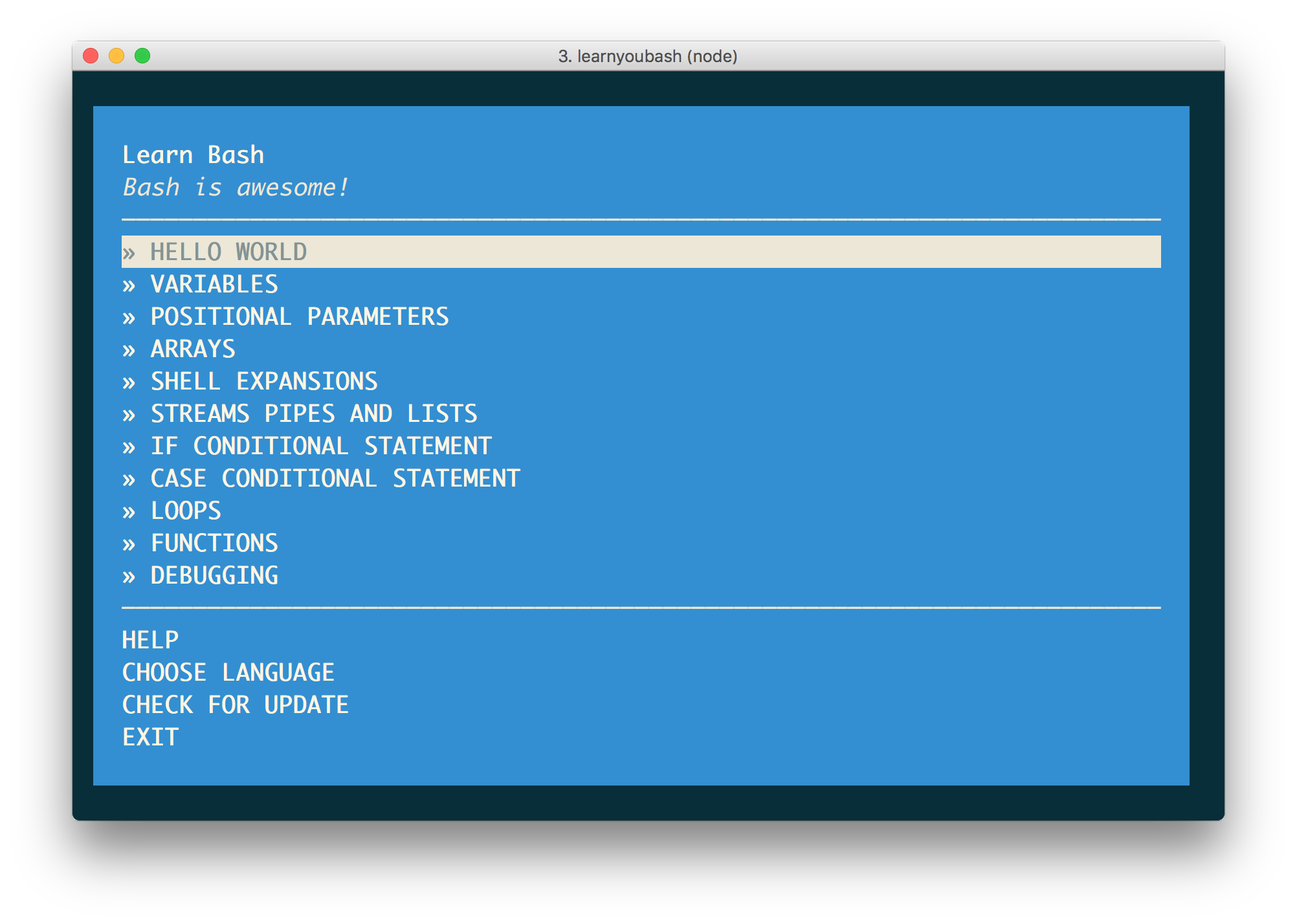Click the yellow minimize window button
Screen dimensions: 1297x924
(x=116, y=56)
